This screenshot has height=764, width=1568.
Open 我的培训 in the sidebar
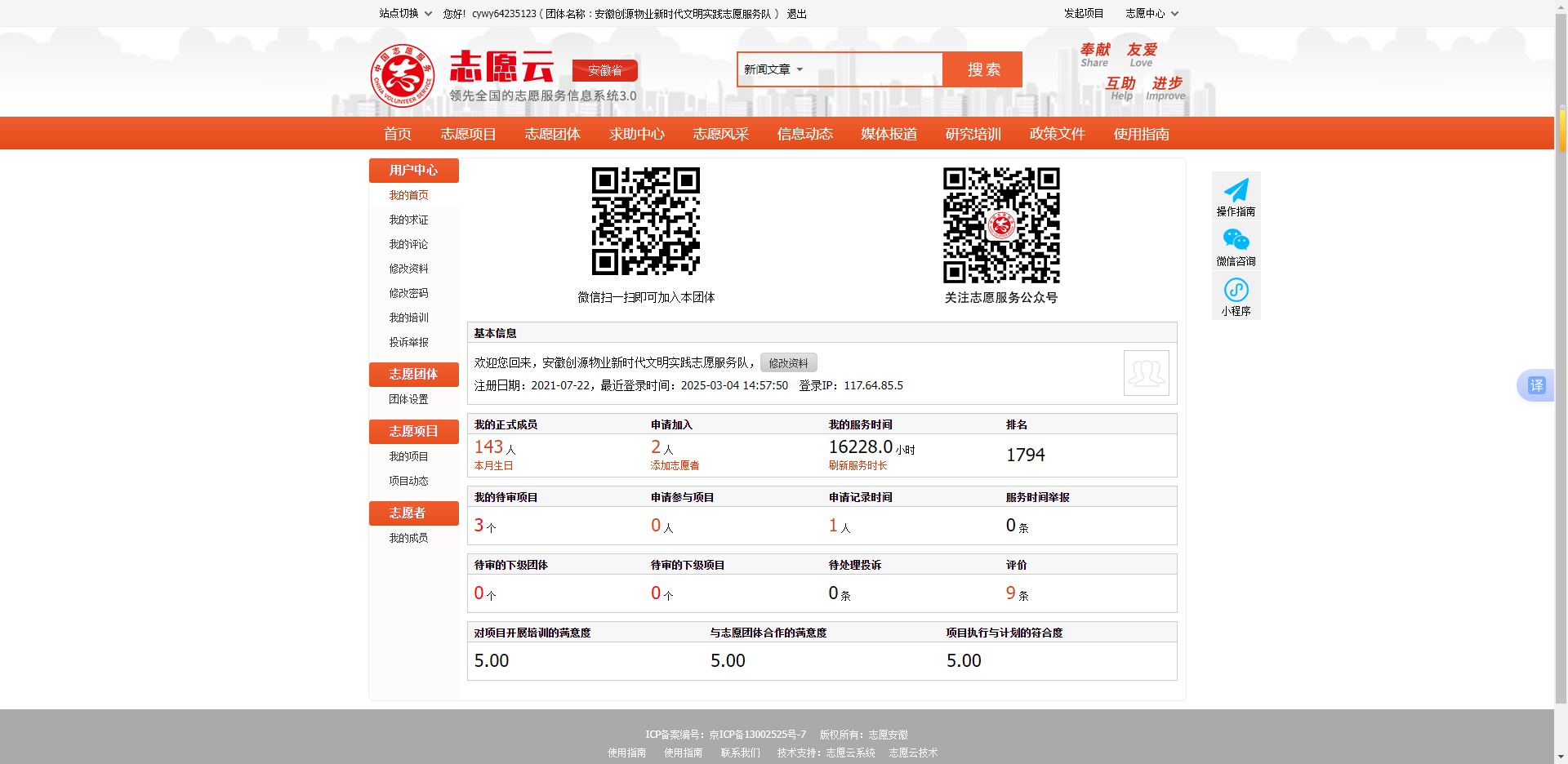(x=408, y=318)
